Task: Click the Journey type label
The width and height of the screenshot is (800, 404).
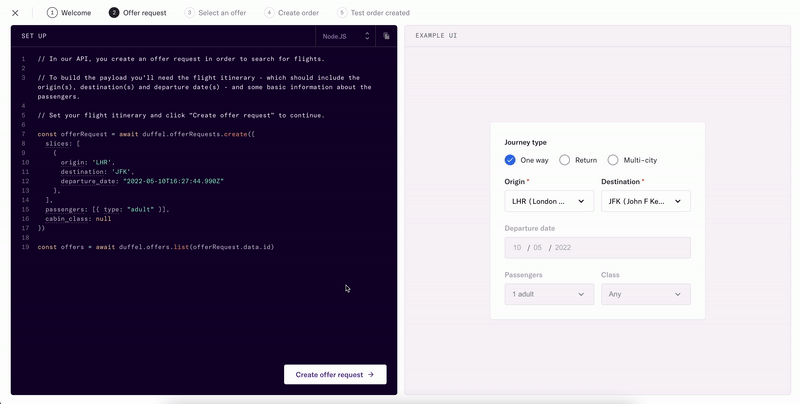Action: 526,142
